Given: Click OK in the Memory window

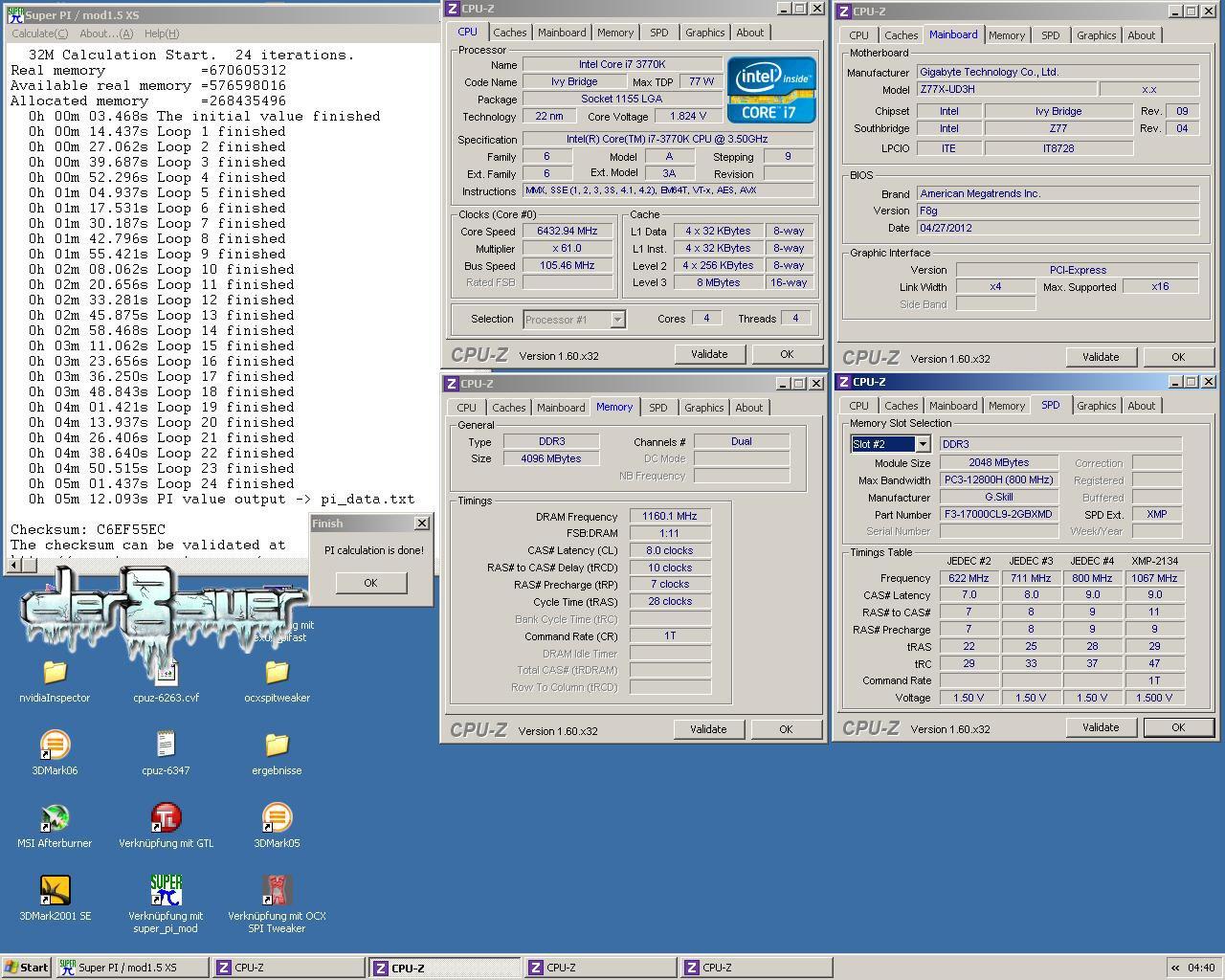Looking at the screenshot, I should (786, 729).
